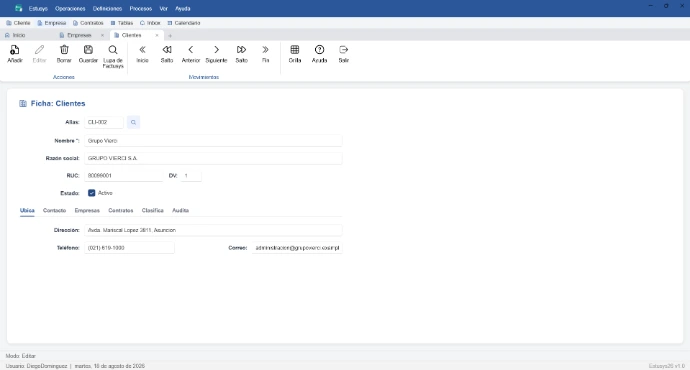Save the record with Guardar icon
Screen dimensions: 690x370
click(x=88, y=50)
